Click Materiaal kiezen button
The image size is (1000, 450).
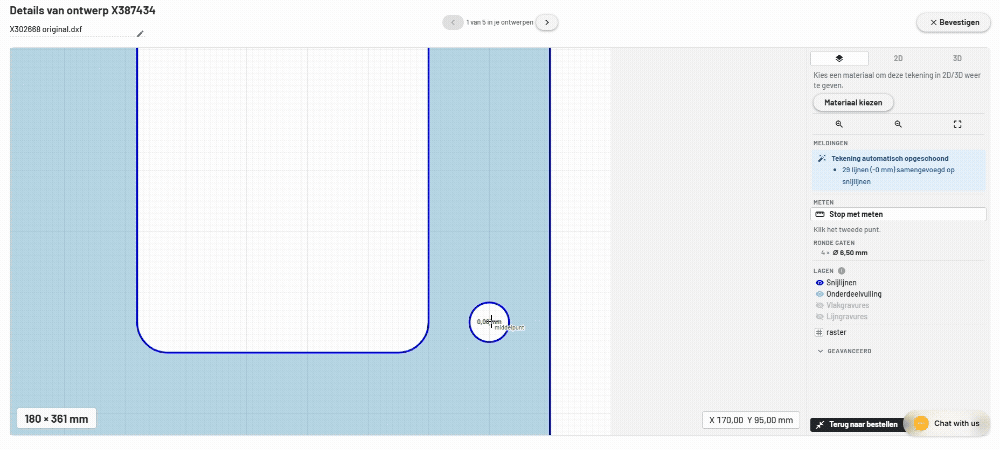point(853,102)
